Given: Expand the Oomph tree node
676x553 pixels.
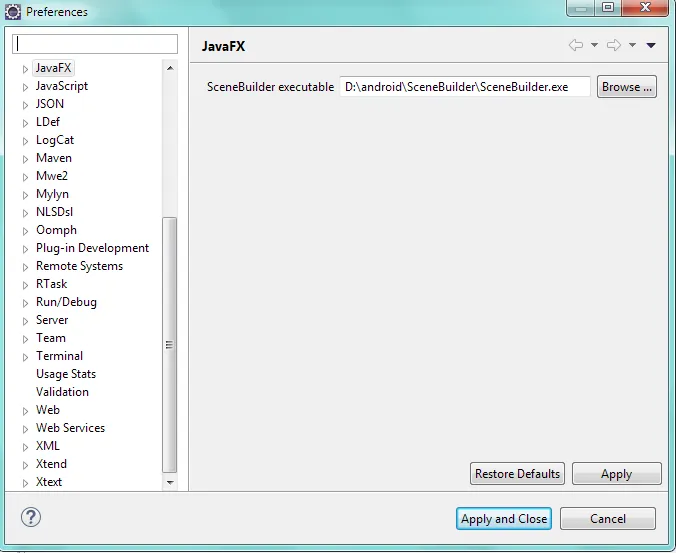Looking at the screenshot, I should coord(25,231).
